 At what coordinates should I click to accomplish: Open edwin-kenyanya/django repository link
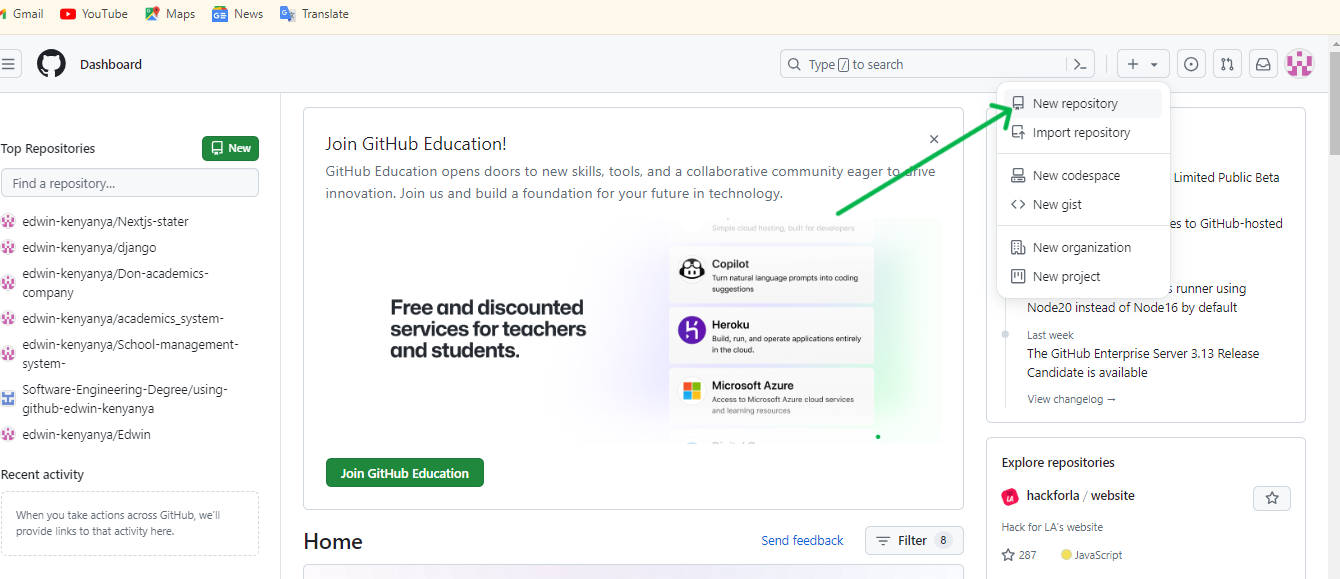(89, 248)
